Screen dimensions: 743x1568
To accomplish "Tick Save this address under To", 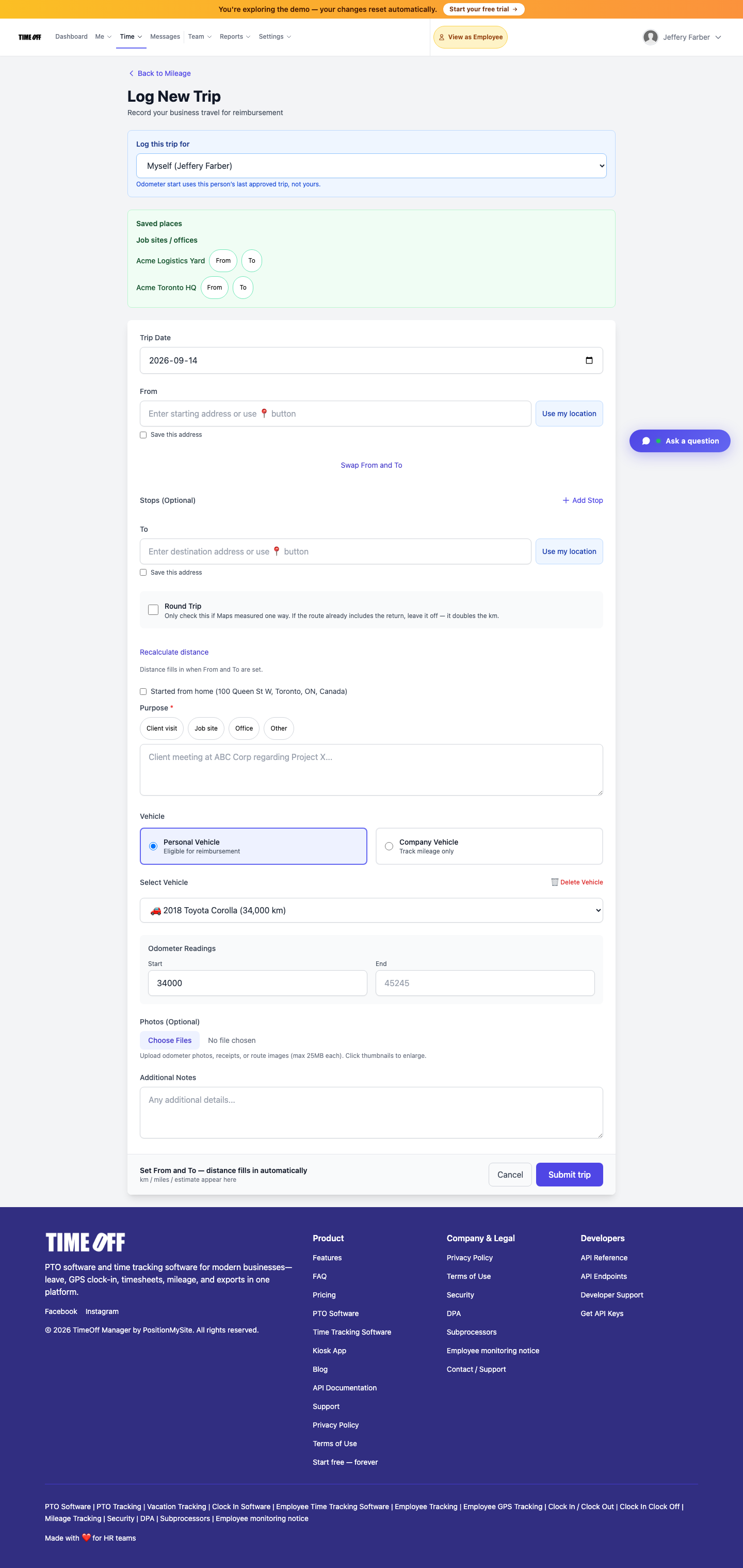I will [x=143, y=572].
